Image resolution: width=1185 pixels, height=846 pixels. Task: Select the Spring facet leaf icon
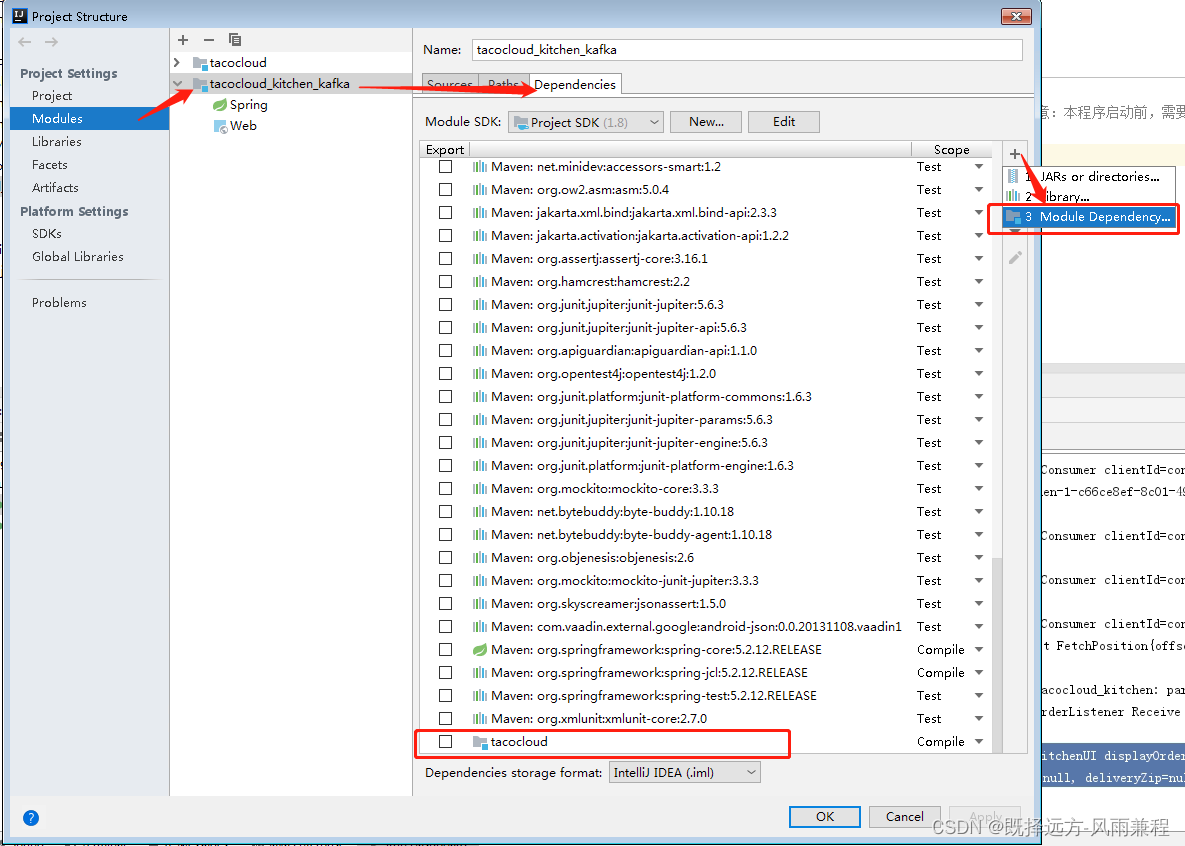pos(220,104)
